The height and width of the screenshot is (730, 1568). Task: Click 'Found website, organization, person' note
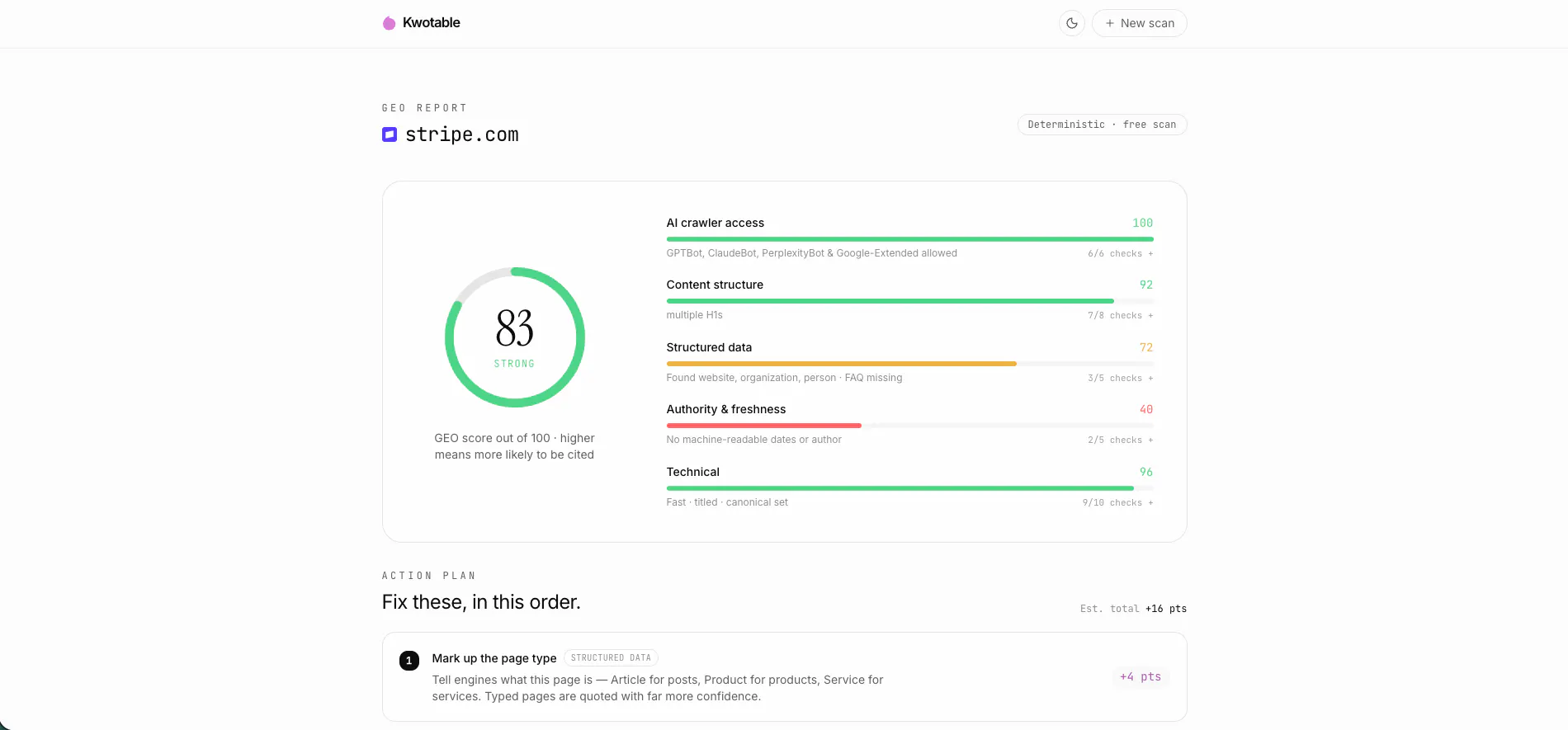tap(785, 378)
